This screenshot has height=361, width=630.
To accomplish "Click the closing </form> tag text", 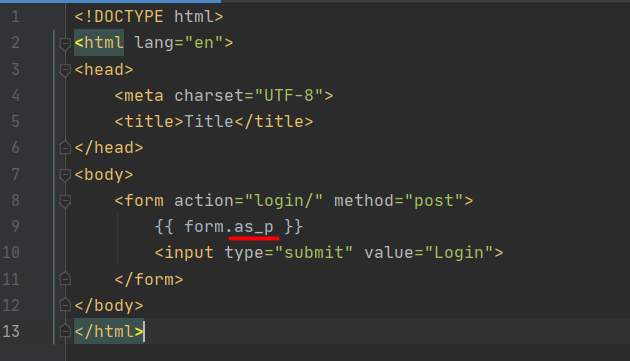I will 149,279.
